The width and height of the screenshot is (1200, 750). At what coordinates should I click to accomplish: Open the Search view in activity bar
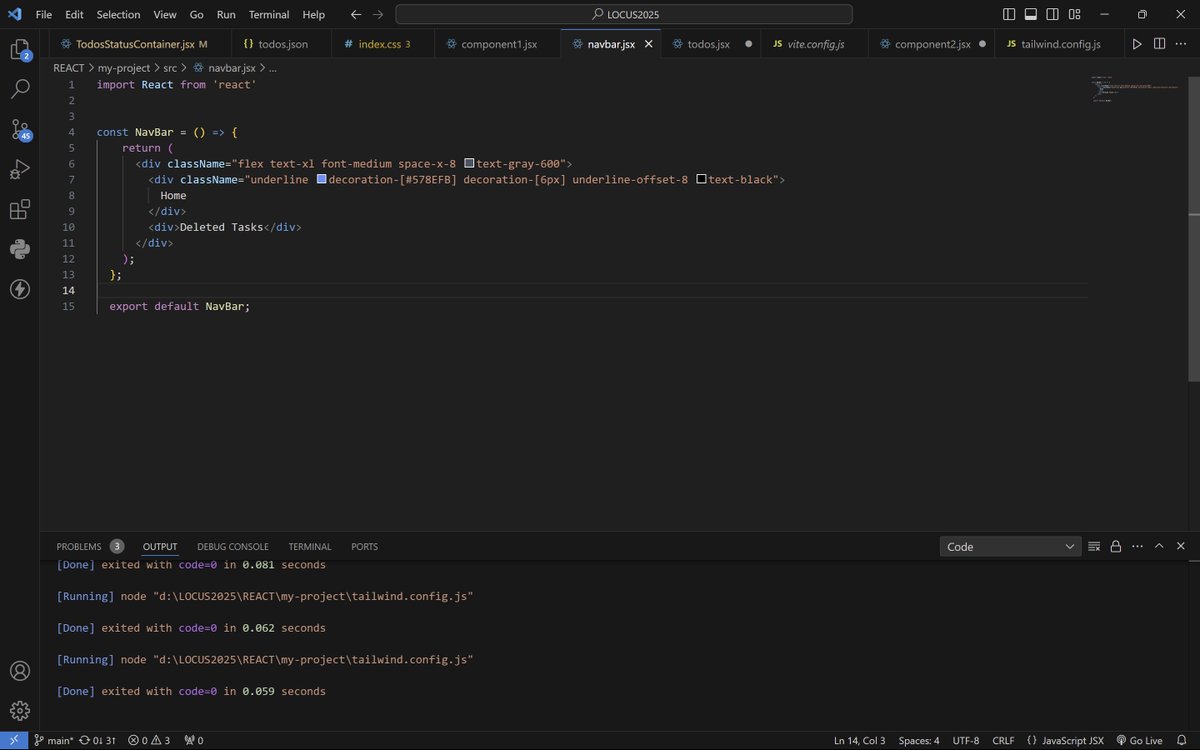(x=19, y=89)
